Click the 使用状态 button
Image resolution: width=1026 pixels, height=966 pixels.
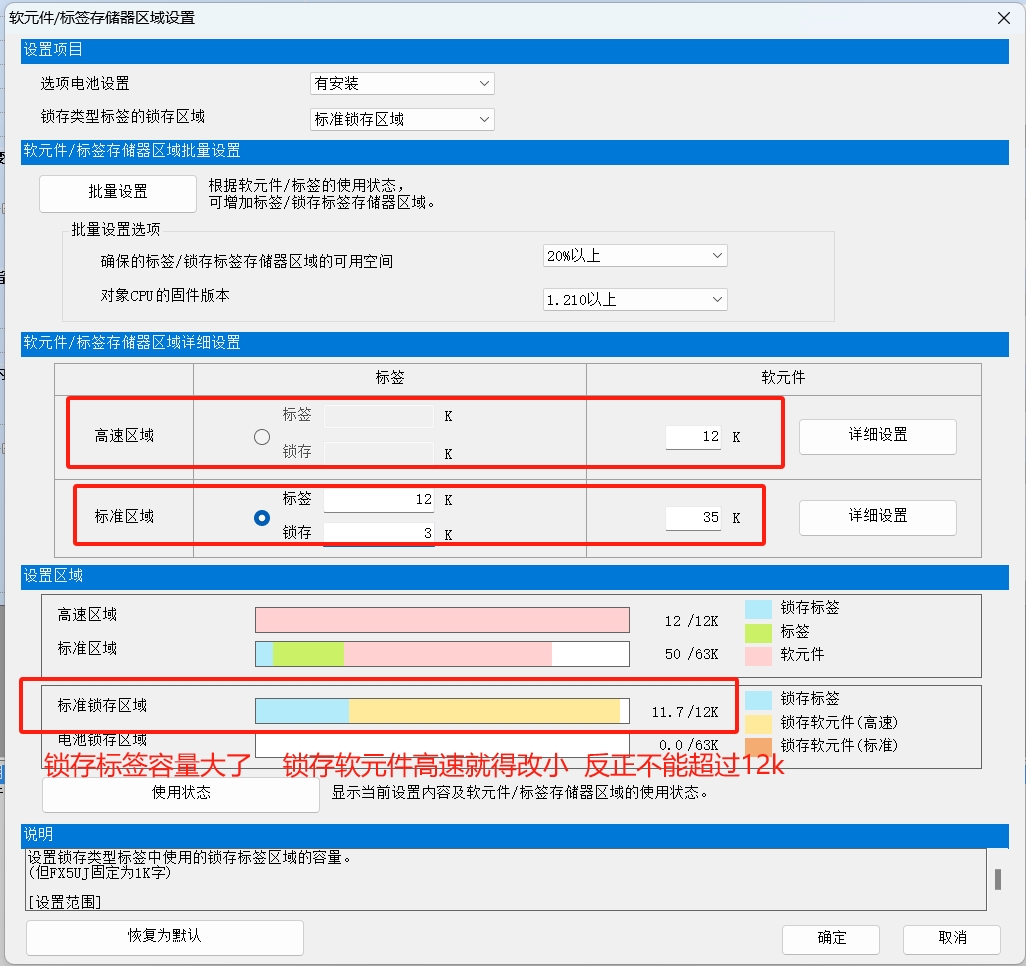pyautogui.click(x=180, y=793)
